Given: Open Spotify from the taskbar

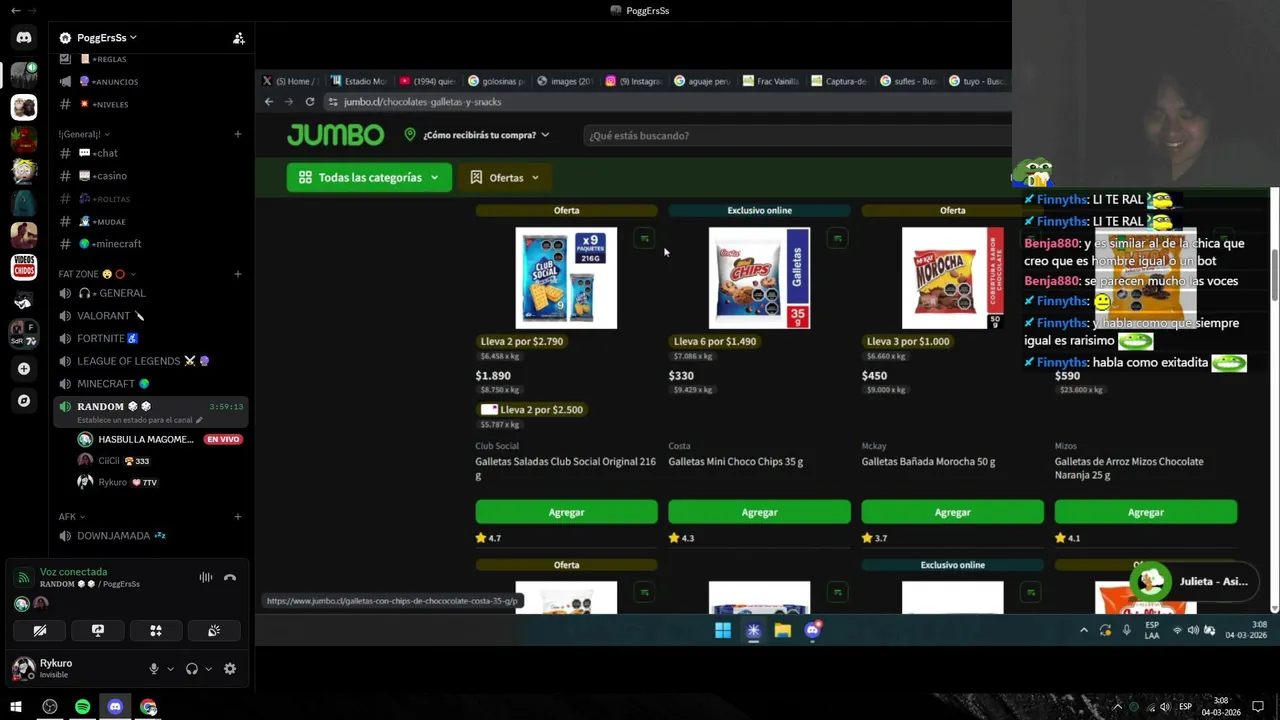Looking at the screenshot, I should pos(83,707).
